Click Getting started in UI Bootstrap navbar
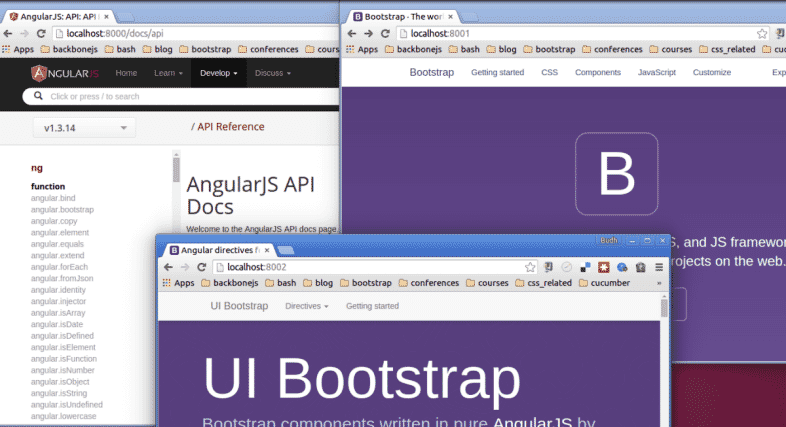The height and width of the screenshot is (427, 786). (x=372, y=306)
